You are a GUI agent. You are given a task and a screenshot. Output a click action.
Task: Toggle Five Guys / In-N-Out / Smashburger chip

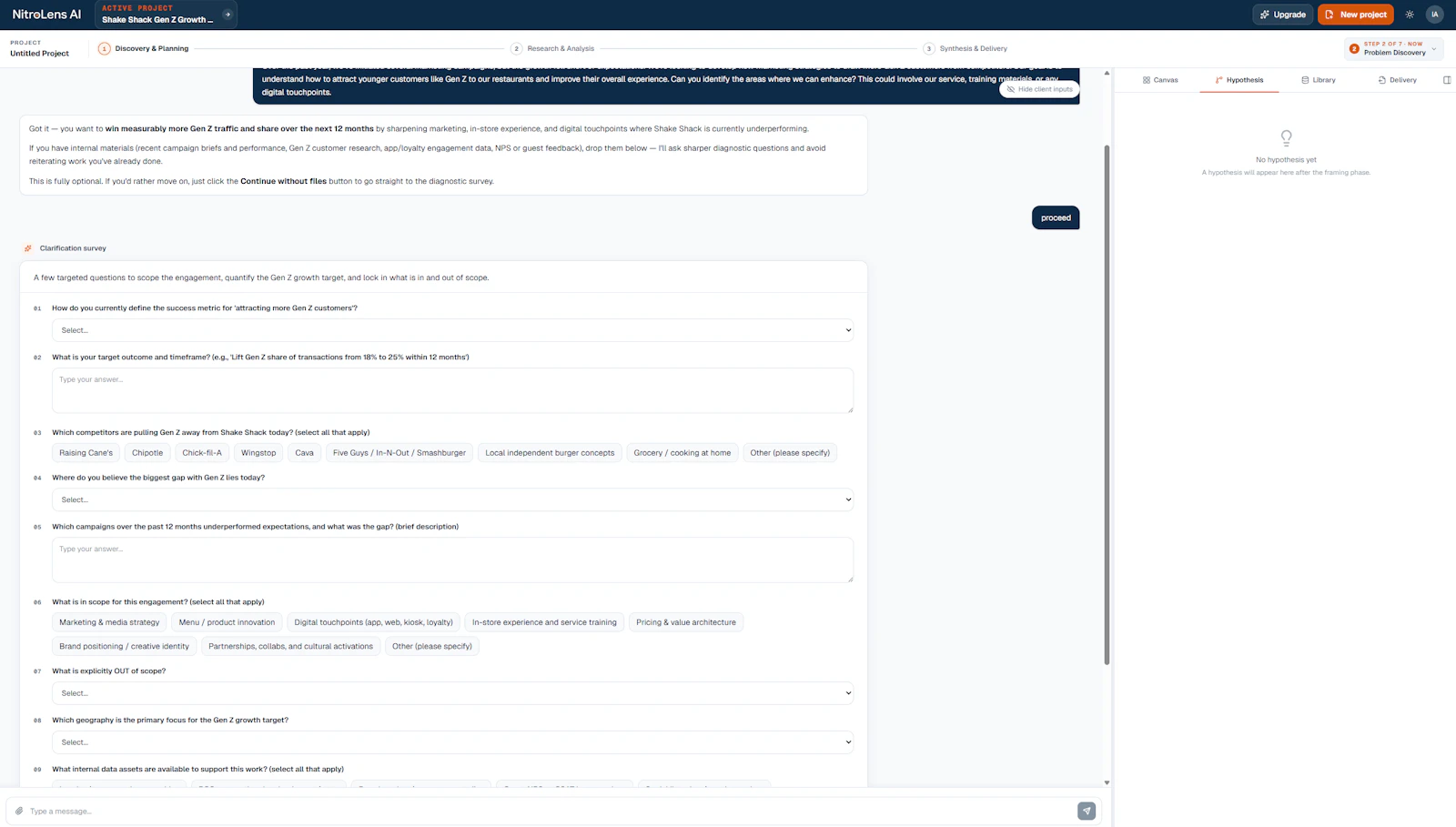[399, 453]
